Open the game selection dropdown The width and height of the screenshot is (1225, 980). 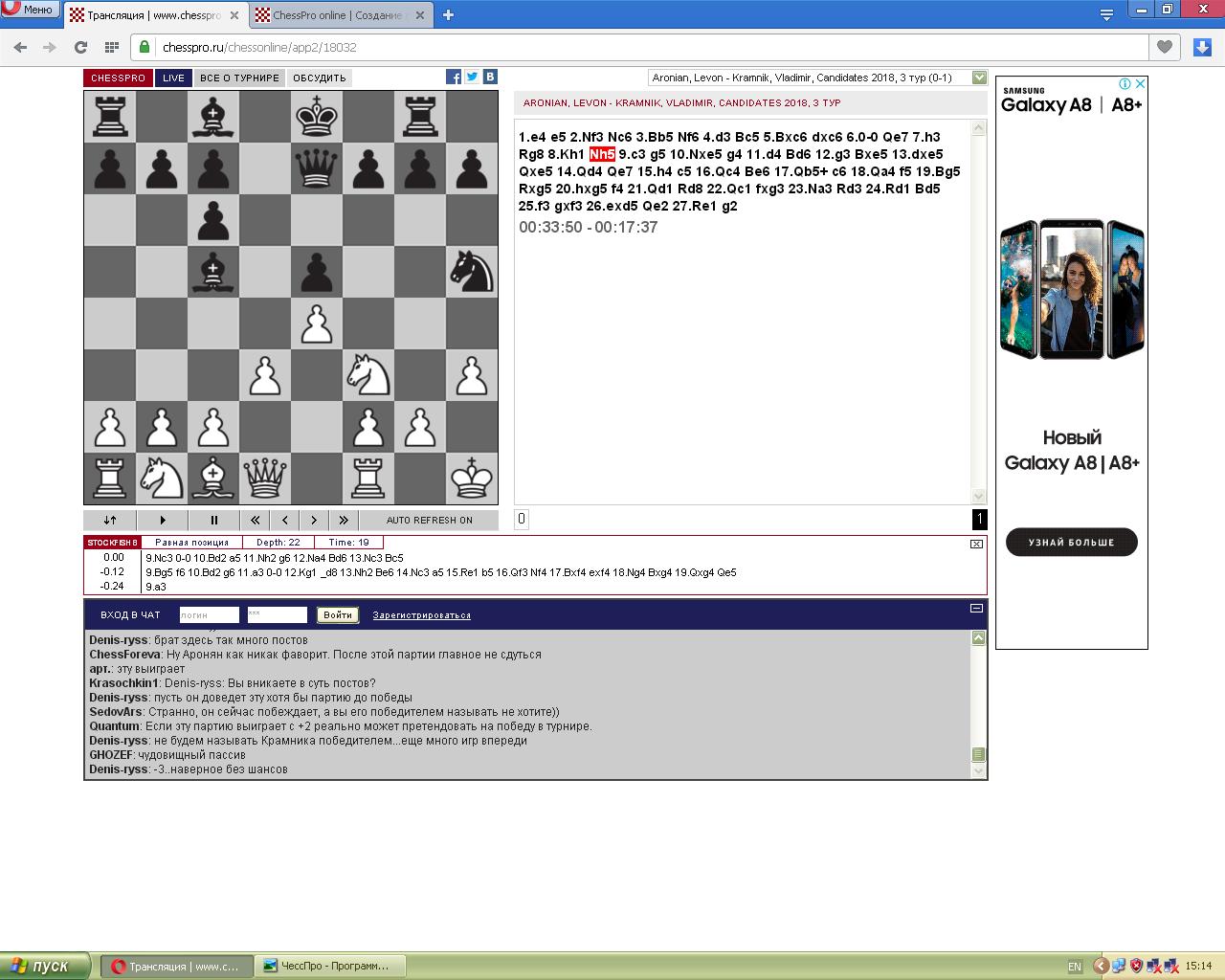click(x=979, y=78)
